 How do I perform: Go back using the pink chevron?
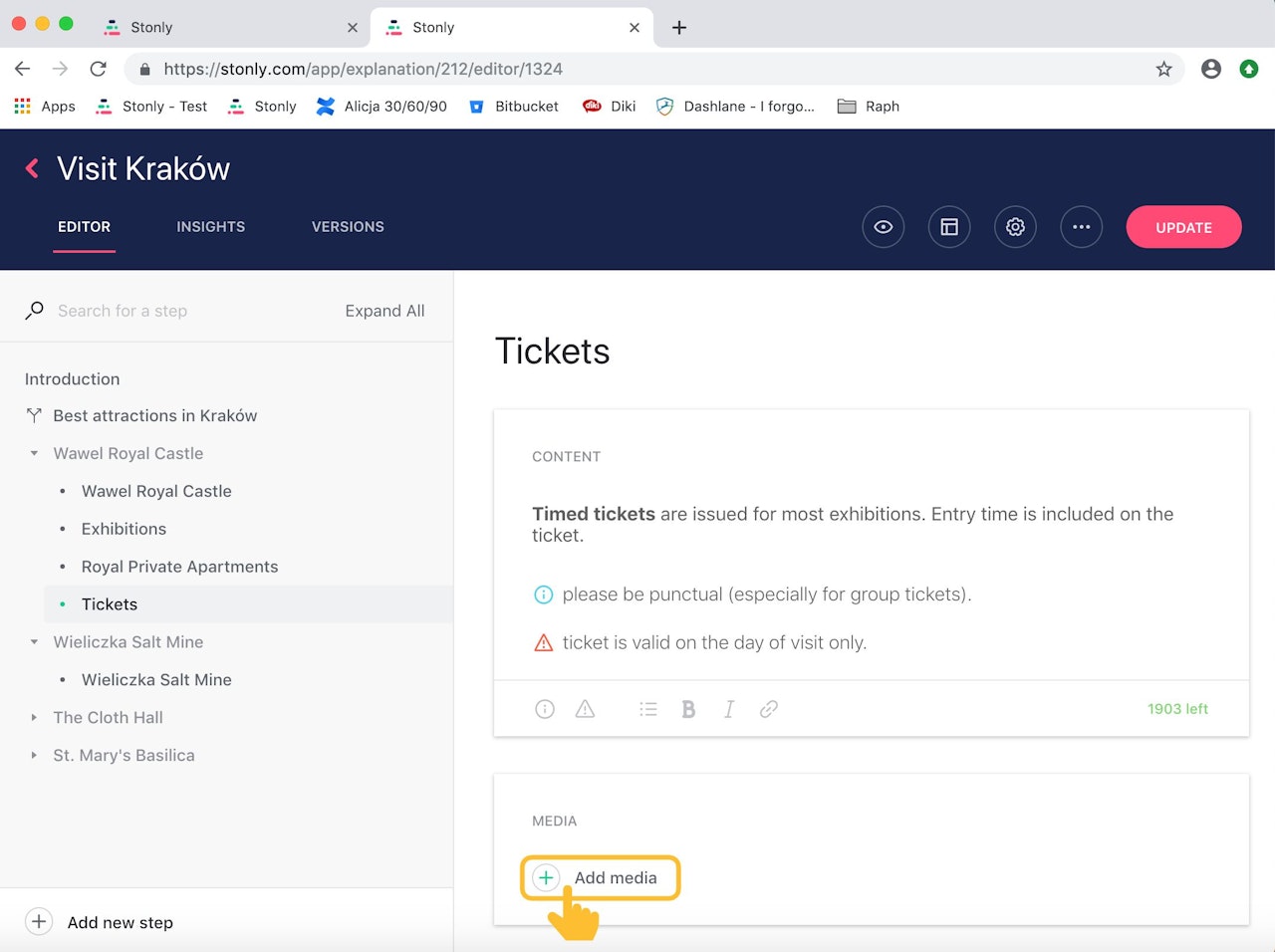pyautogui.click(x=33, y=168)
